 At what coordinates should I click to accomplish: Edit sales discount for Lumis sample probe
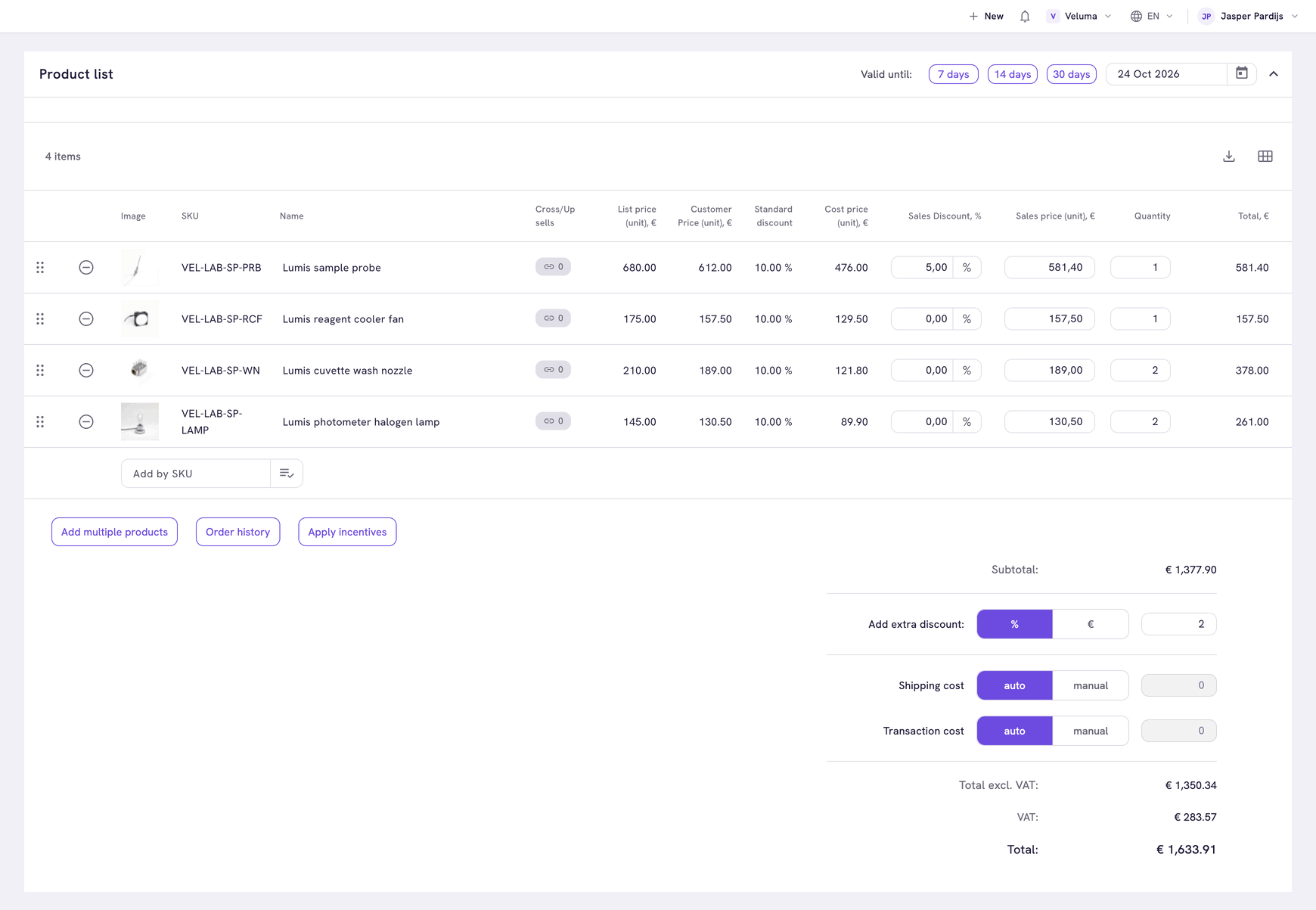click(x=922, y=267)
